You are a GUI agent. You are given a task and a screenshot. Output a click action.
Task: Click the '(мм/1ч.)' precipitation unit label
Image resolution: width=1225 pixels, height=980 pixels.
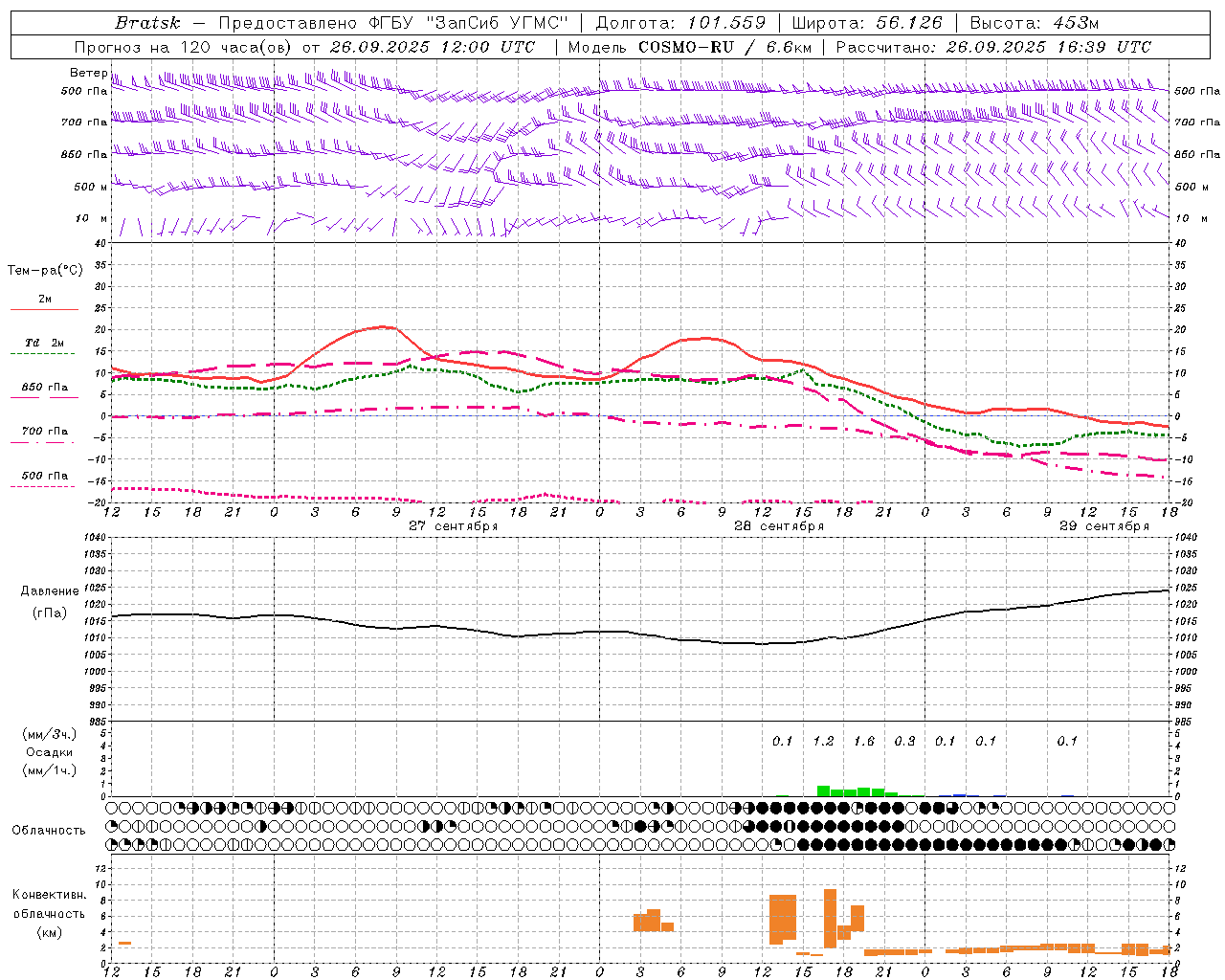click(x=50, y=770)
